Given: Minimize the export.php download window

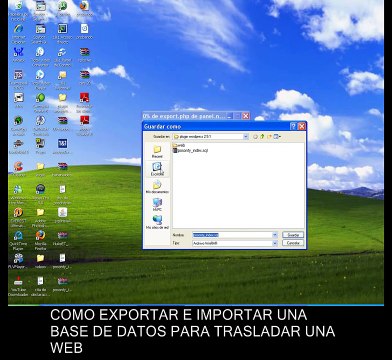Looking at the screenshot, I should click(229, 116).
